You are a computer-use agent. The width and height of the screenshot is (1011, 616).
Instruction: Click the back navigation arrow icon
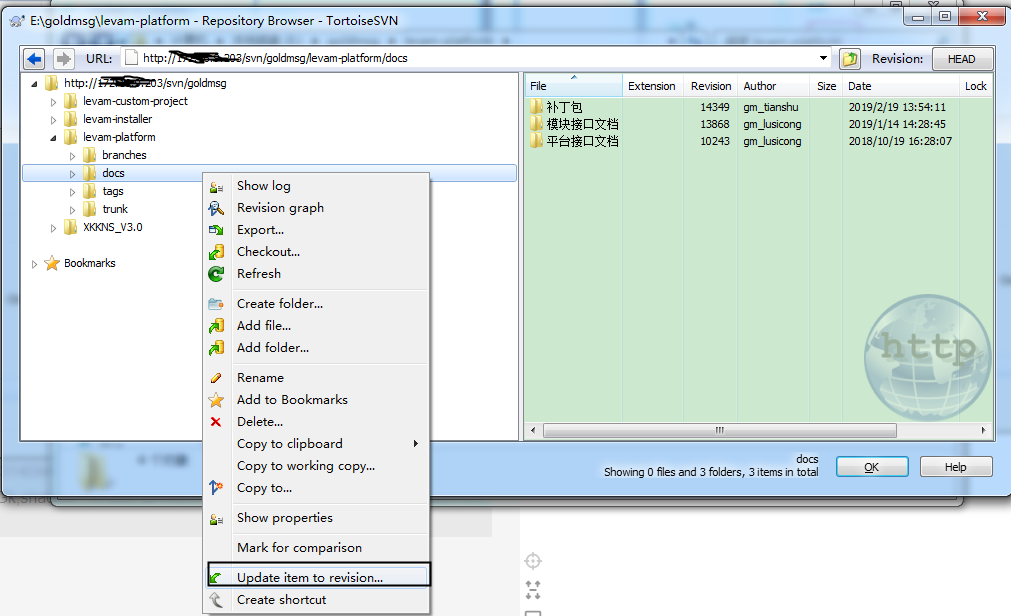(x=34, y=59)
